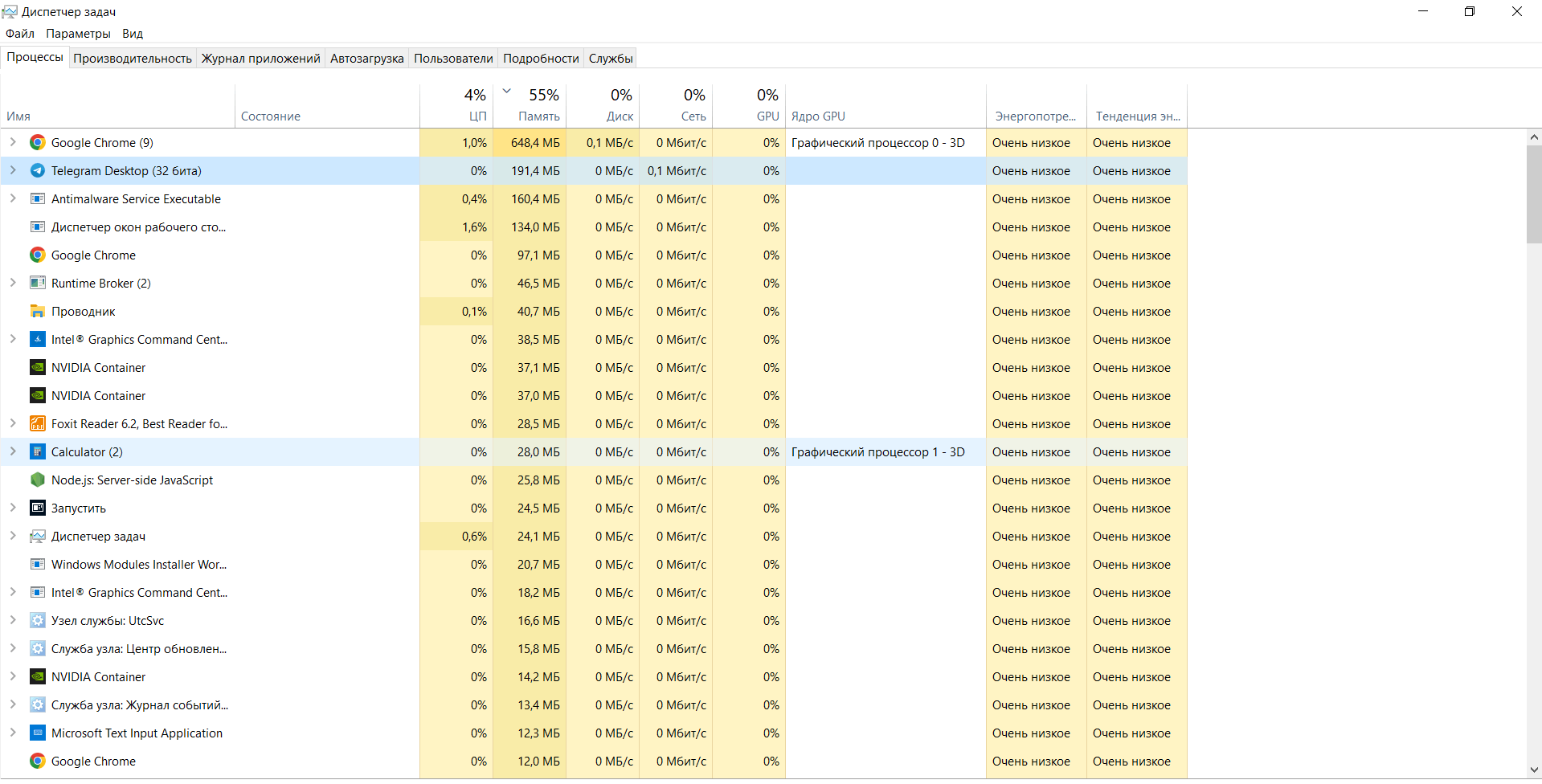Expand Antimalware Service Executable
Screen dimensions: 1542x784
coord(13,198)
